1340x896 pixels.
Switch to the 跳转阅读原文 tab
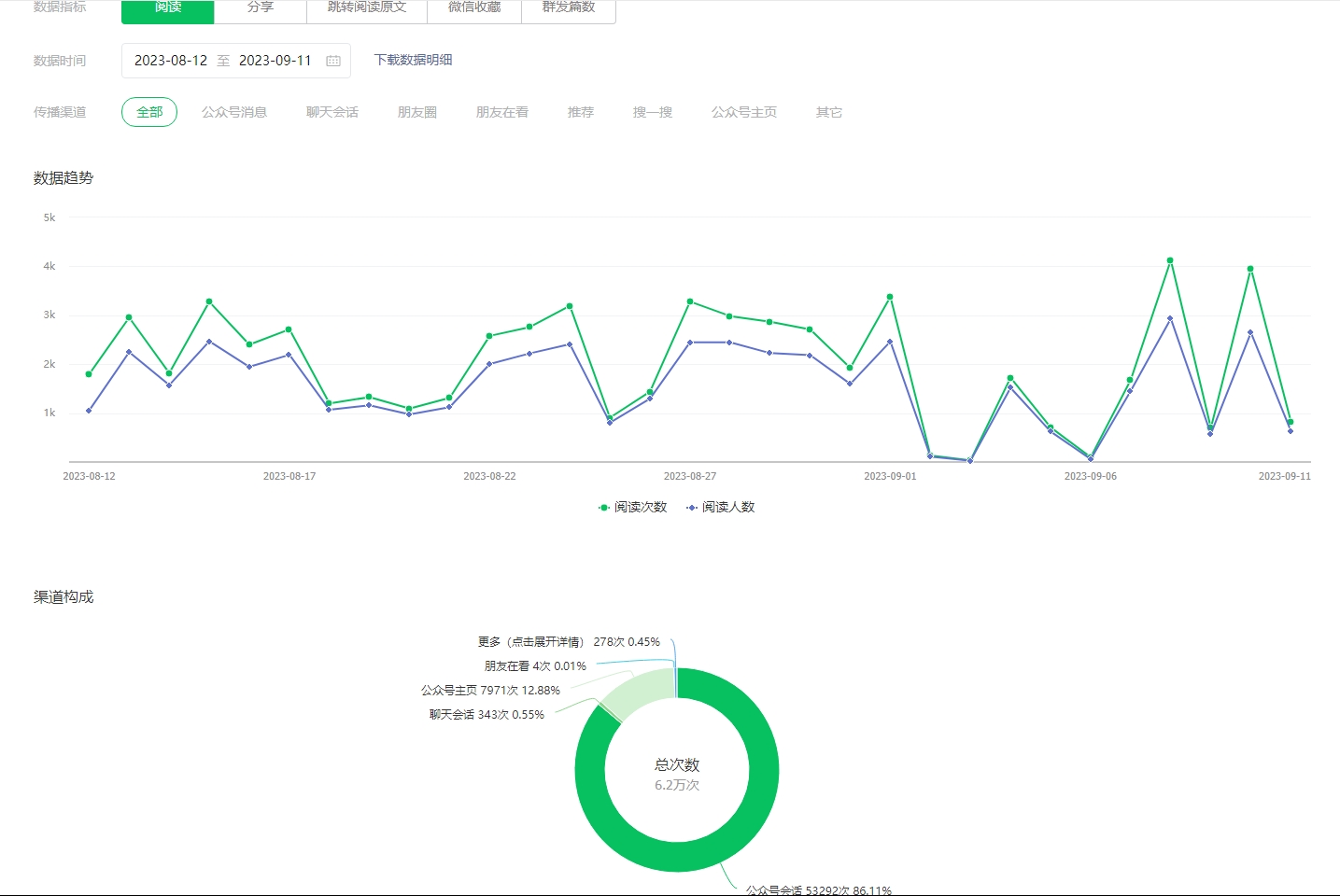367,8
